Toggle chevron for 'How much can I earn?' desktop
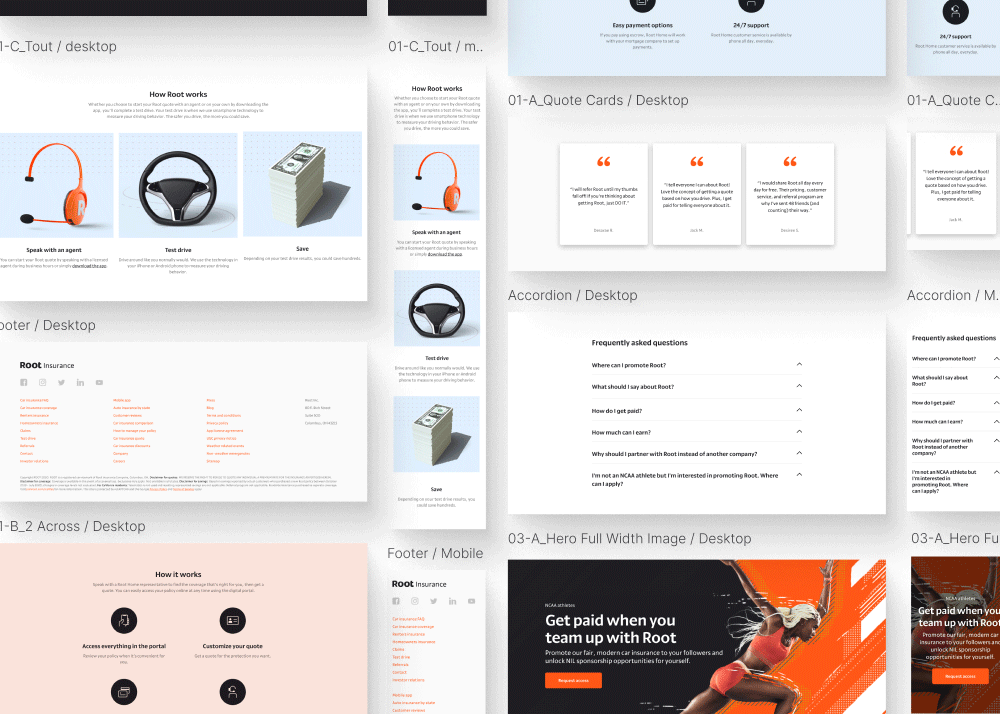 coord(799,432)
